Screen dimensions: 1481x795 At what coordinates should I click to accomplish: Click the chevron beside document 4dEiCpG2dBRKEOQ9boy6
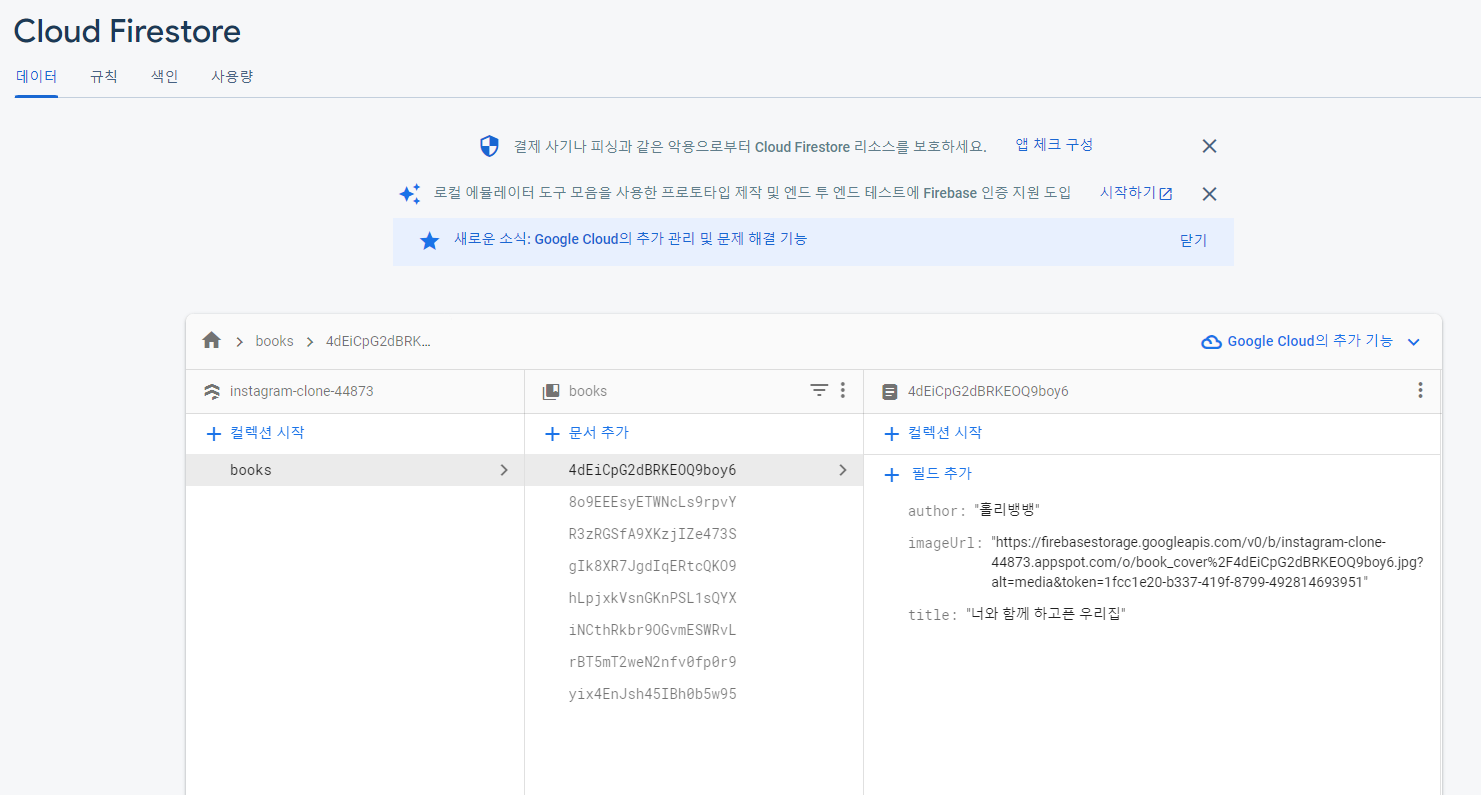point(843,470)
